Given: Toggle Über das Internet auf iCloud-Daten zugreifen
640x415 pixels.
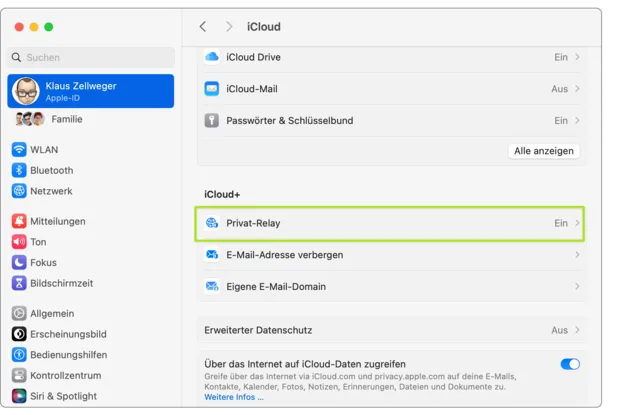Looking at the screenshot, I should pos(570,364).
